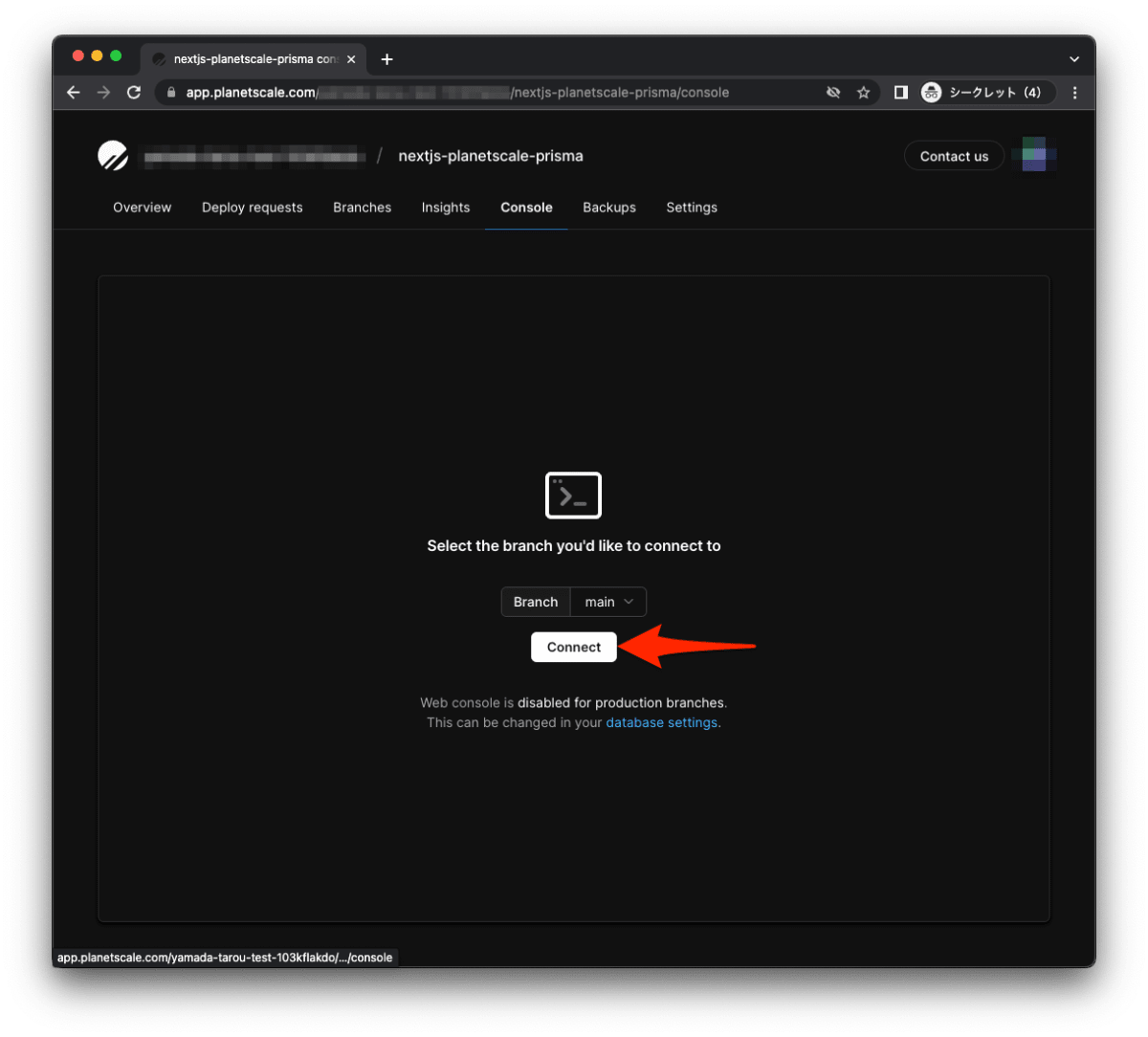
Task: Click the Contact us button
Action: (954, 156)
